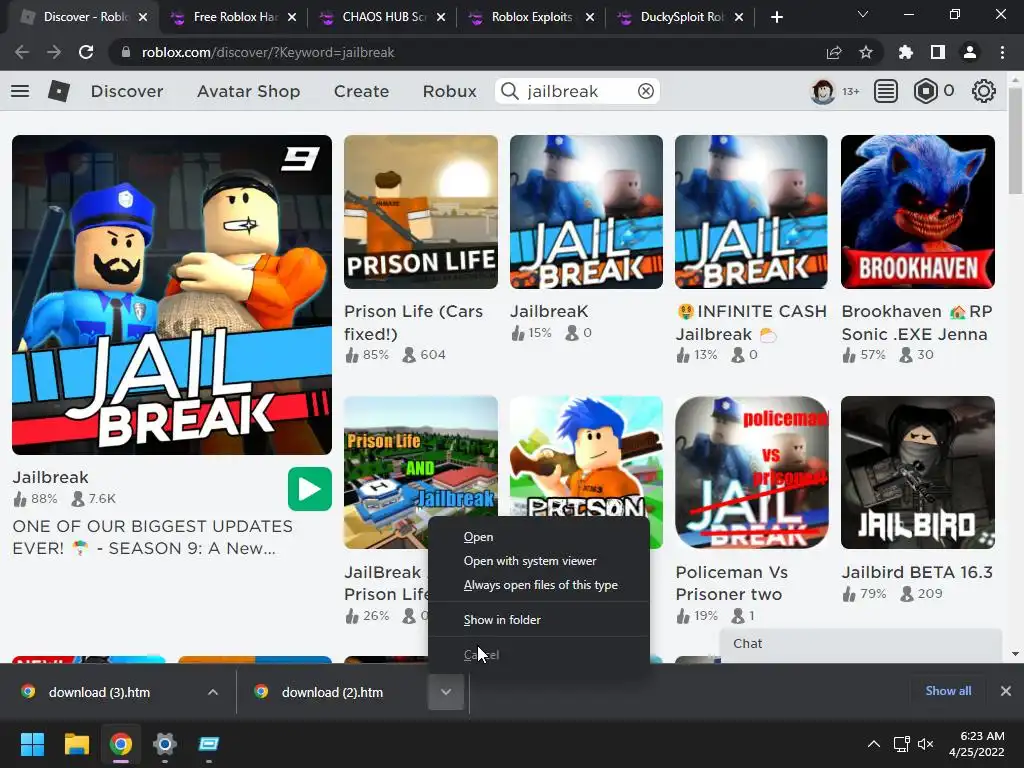
Task: Click Show all downloads
Action: click(x=948, y=691)
